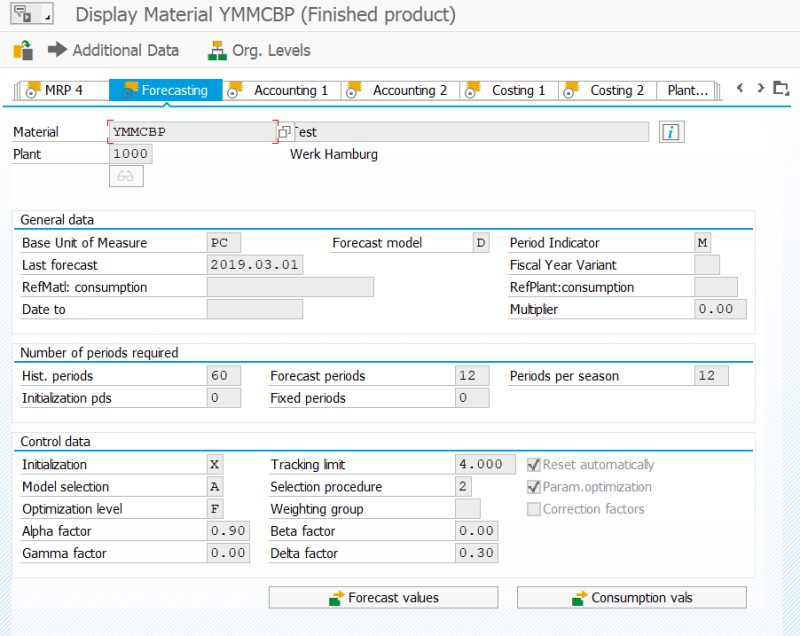Toggle the Correction factors checkbox
This screenshot has height=636, width=800.
tap(534, 509)
